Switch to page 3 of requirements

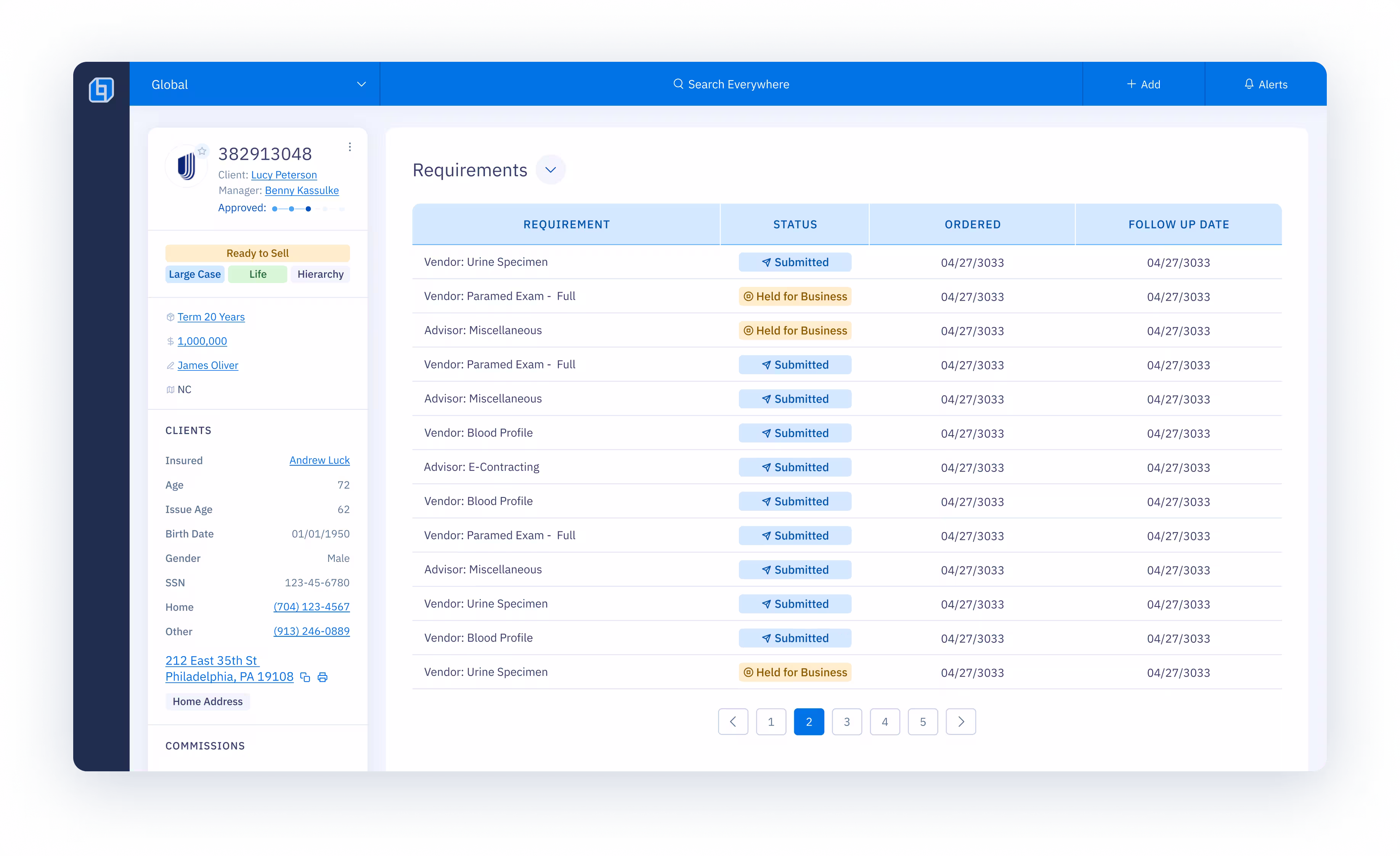pos(846,722)
